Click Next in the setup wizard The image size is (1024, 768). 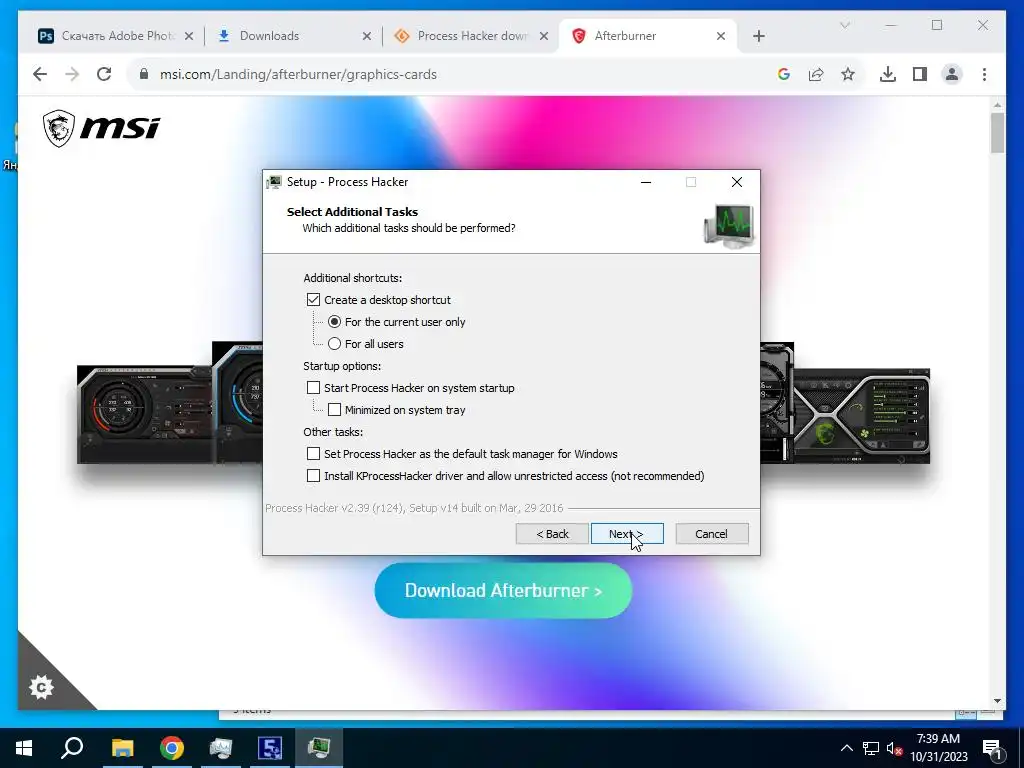coord(627,534)
